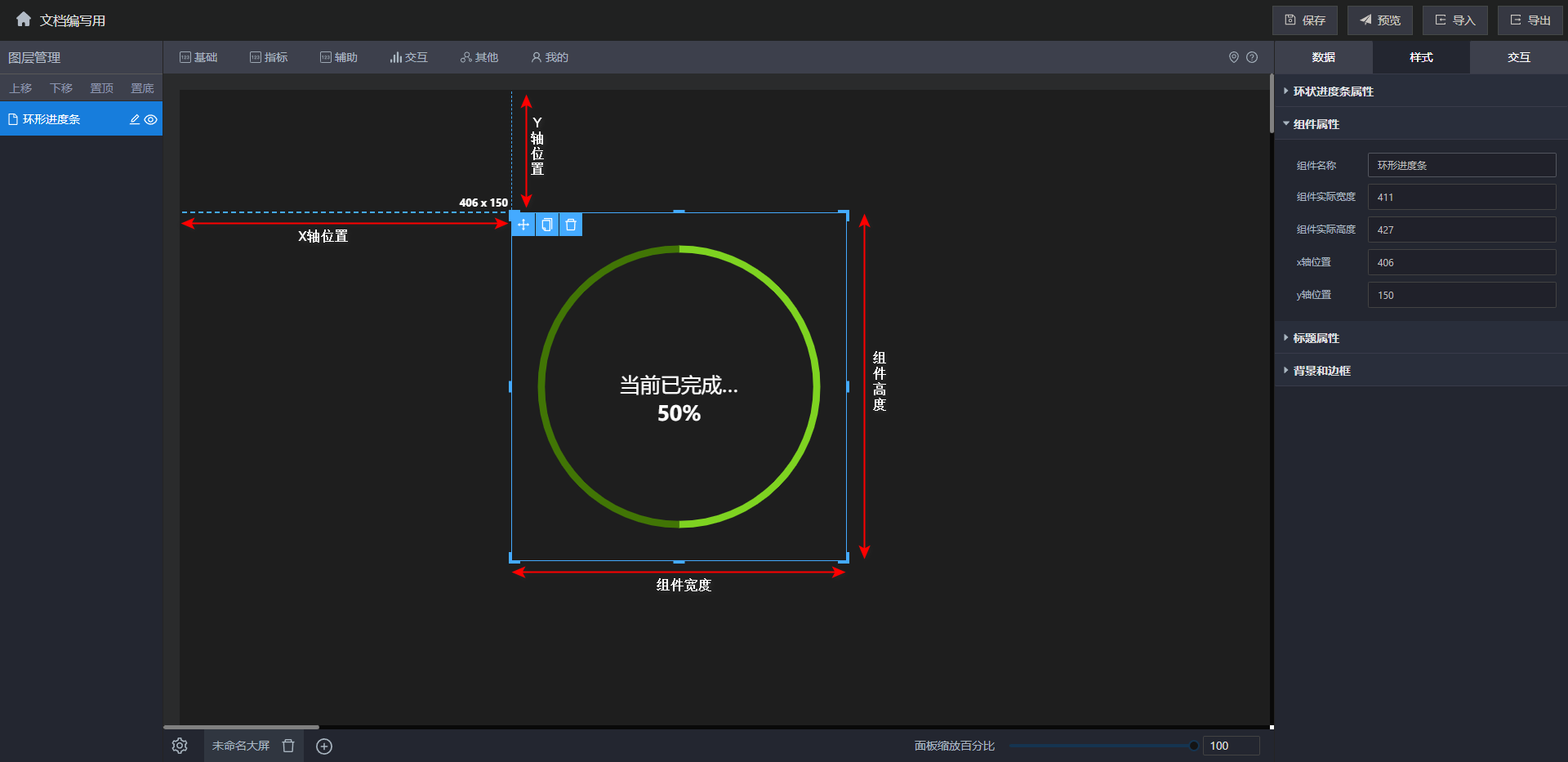The height and width of the screenshot is (762, 1568).
Task: Click the location pin icon in toolbar
Action: (1234, 57)
